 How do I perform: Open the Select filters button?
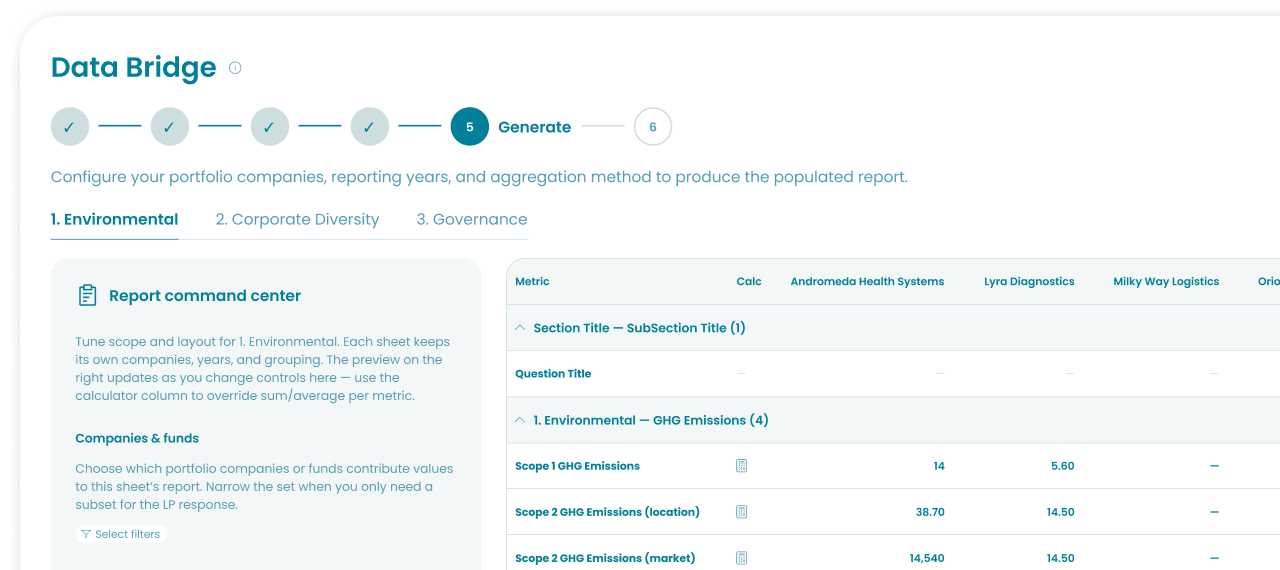[121, 534]
